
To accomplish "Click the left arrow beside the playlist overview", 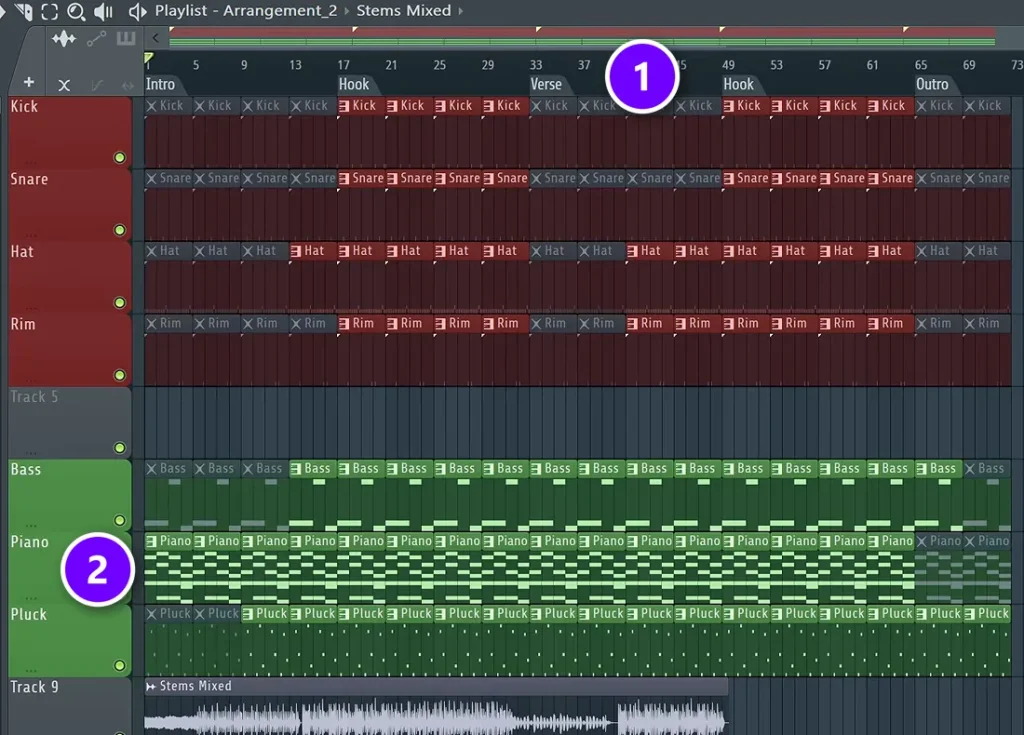I will point(155,38).
